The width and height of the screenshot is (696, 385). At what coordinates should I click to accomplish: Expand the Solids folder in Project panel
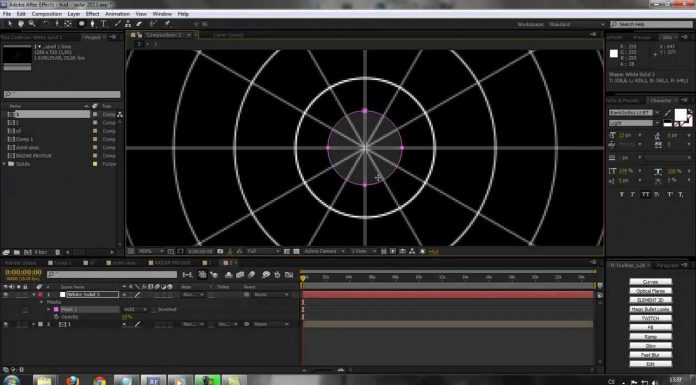4,164
